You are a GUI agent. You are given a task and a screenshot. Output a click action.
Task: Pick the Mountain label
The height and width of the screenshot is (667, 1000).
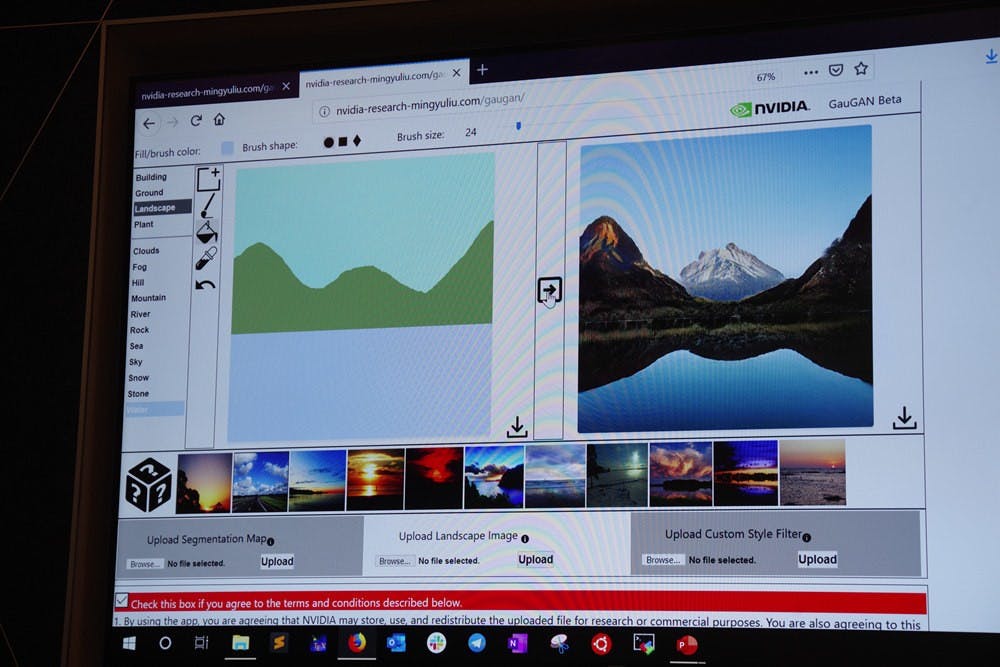[x=149, y=298]
